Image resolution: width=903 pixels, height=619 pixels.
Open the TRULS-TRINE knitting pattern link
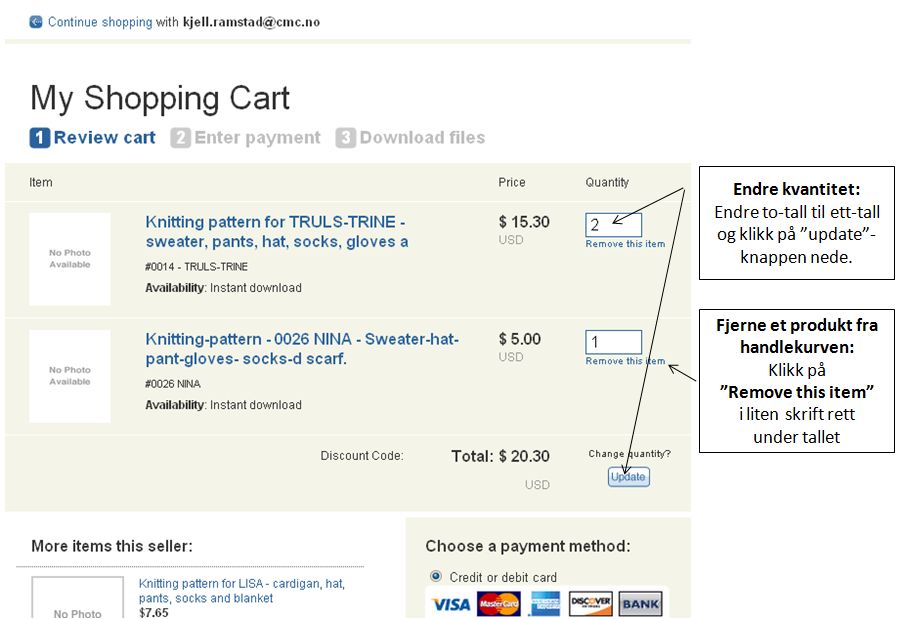tap(276, 231)
